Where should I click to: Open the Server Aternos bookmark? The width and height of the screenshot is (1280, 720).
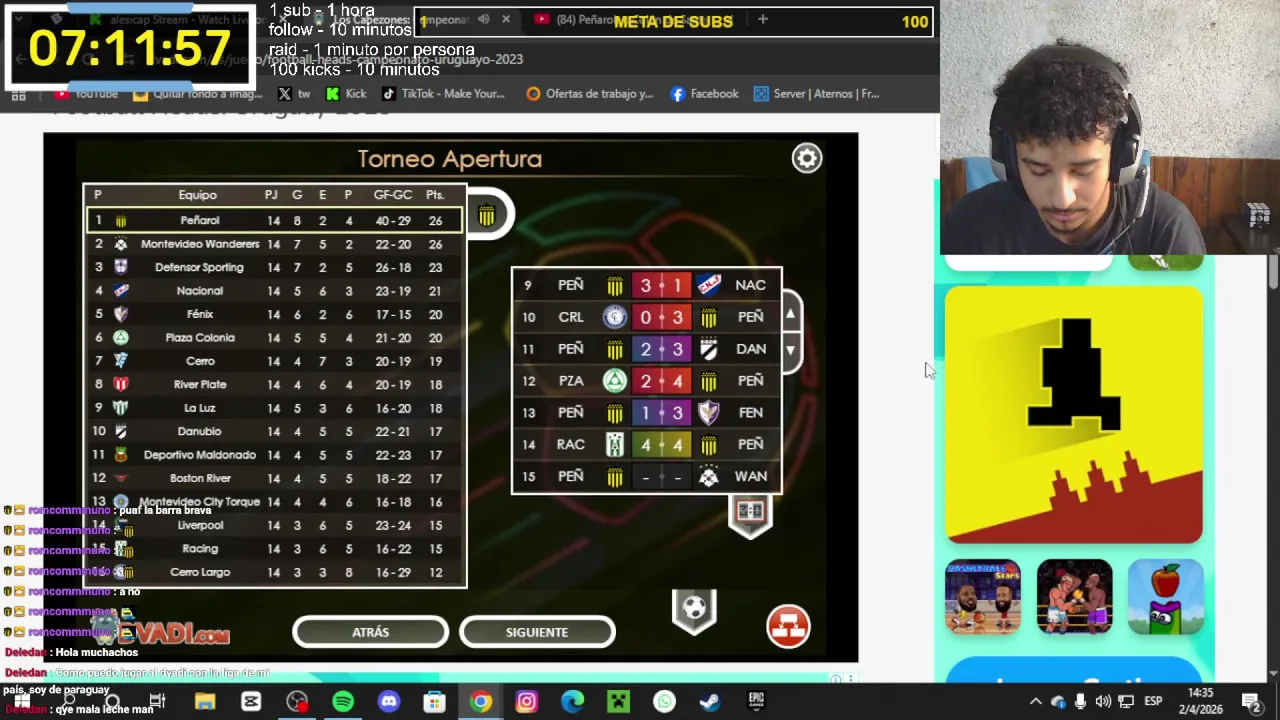[x=816, y=94]
